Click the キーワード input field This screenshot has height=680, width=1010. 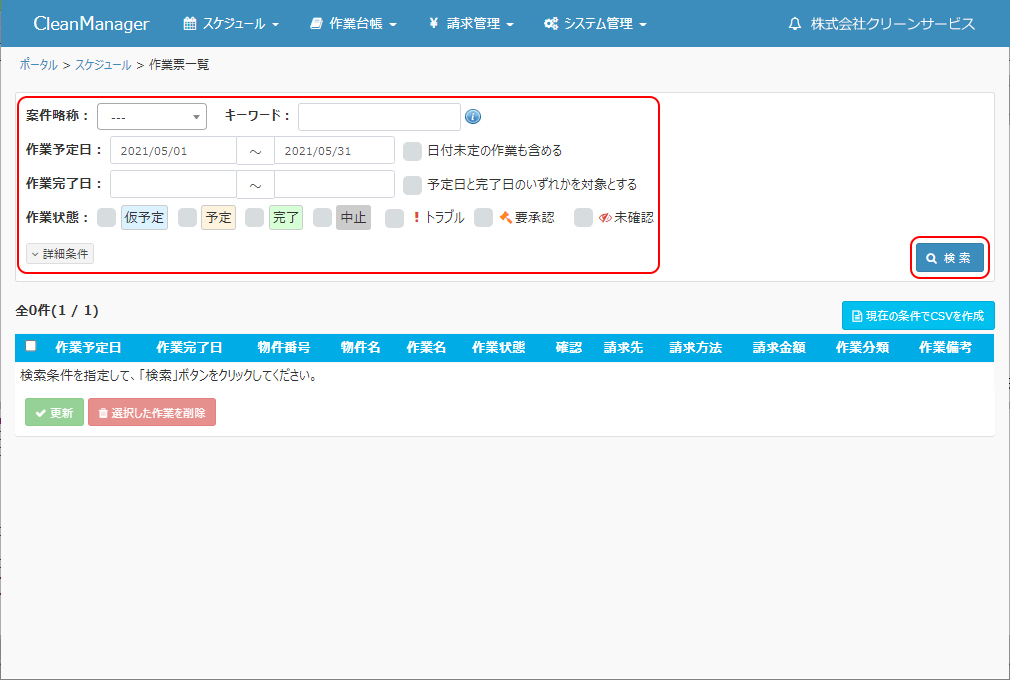pos(379,117)
